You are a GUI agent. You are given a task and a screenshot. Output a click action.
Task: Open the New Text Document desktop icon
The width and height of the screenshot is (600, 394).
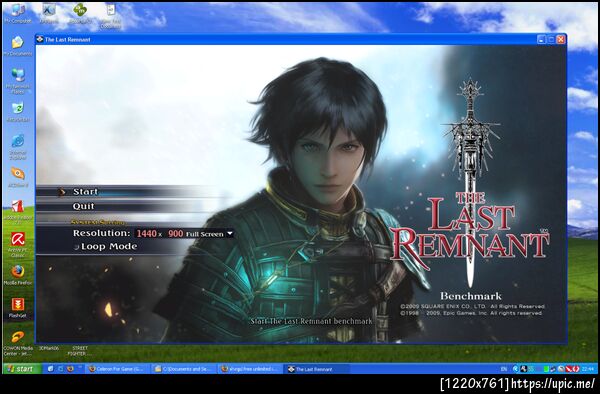pyautogui.click(x=111, y=11)
